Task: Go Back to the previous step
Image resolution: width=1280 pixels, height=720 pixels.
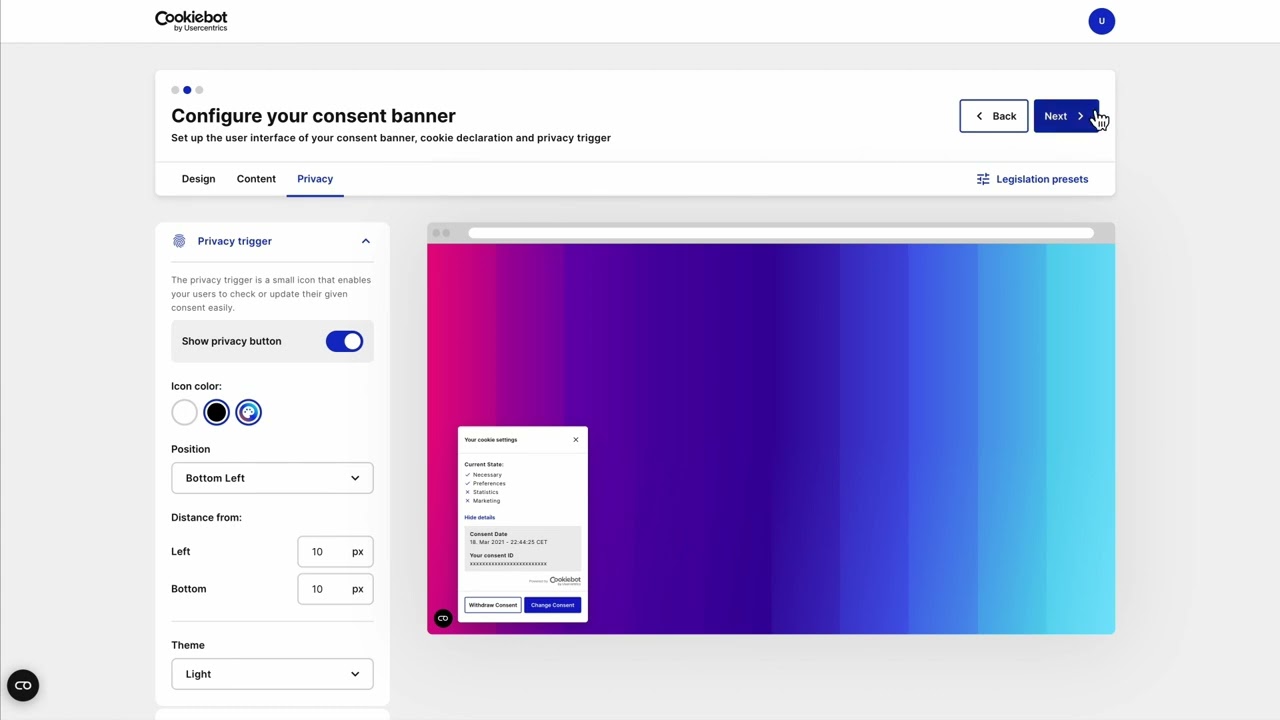Action: (x=993, y=116)
